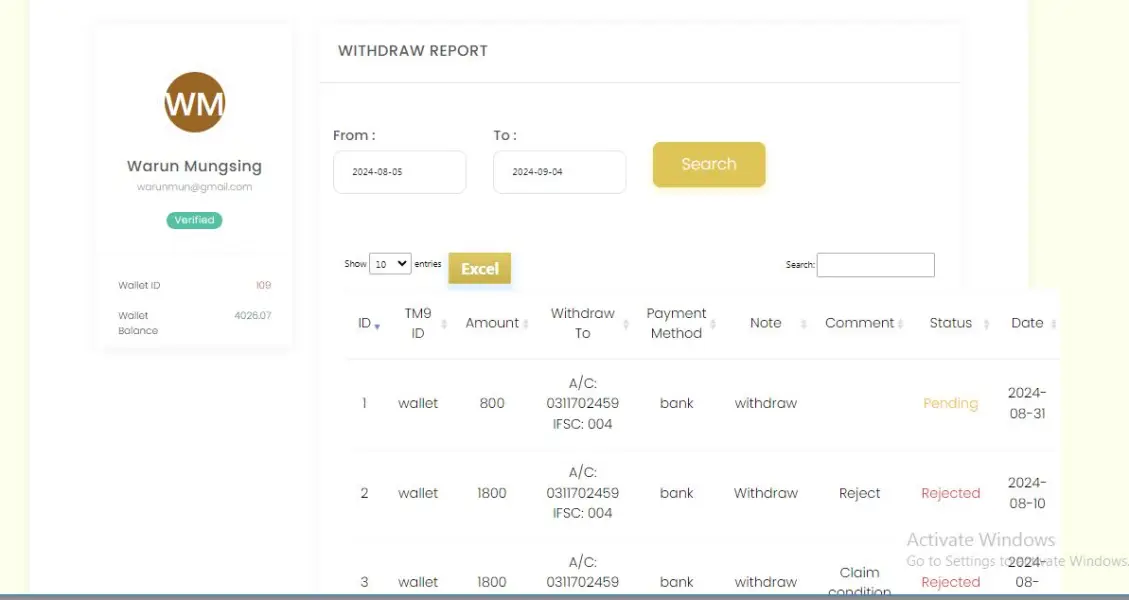Click the Search button
Image resolution: width=1129 pixels, height=600 pixels.
click(x=709, y=164)
